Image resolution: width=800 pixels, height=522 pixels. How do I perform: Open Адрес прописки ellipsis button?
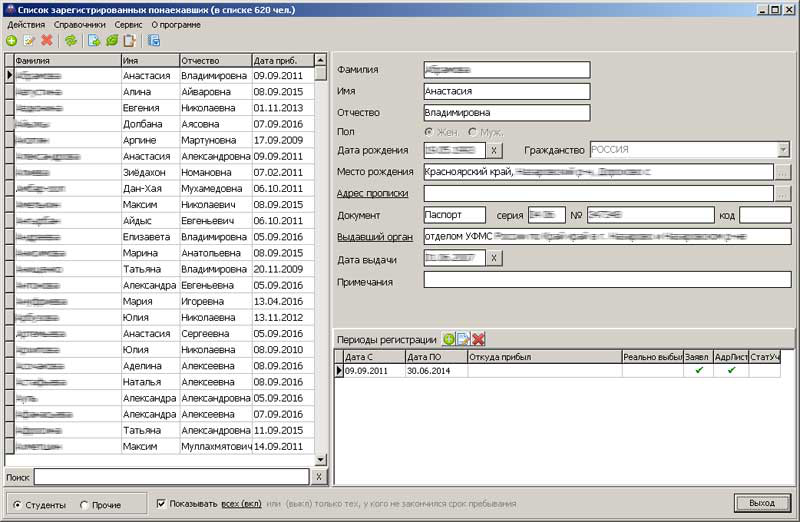point(783,193)
